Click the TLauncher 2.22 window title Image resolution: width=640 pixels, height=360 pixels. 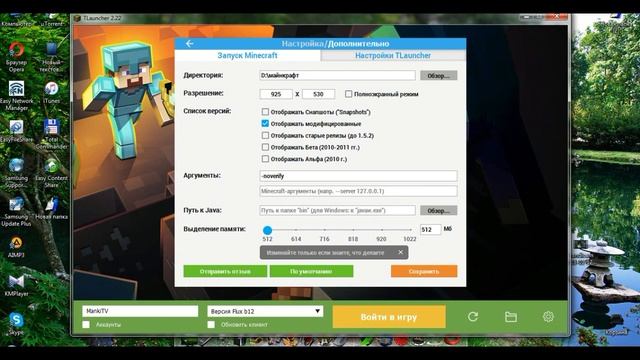click(101, 18)
